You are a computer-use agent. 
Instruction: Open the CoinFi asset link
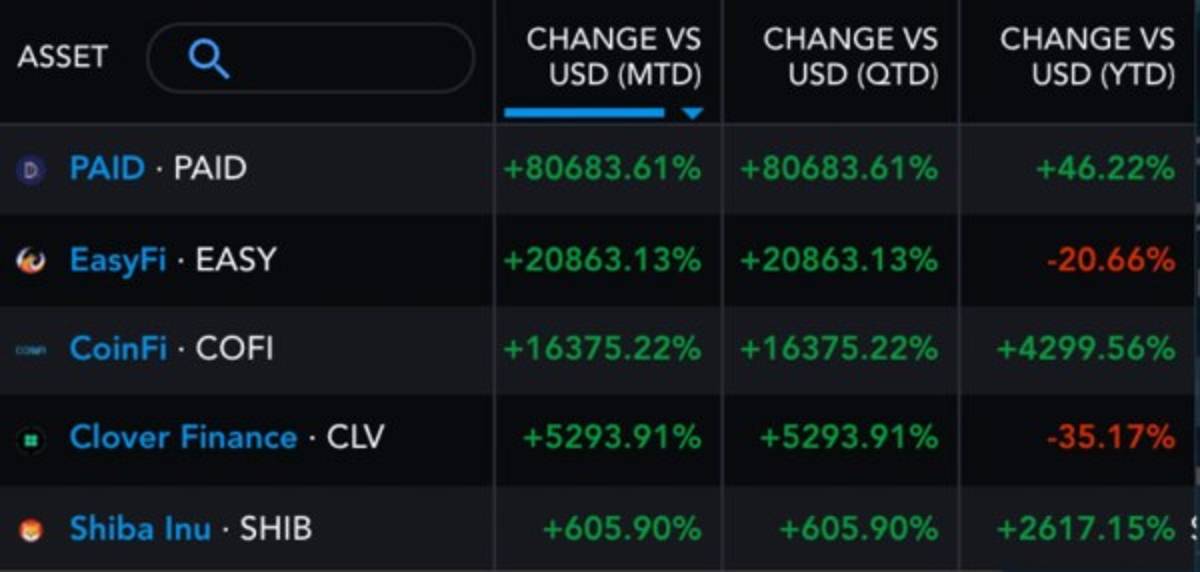118,348
